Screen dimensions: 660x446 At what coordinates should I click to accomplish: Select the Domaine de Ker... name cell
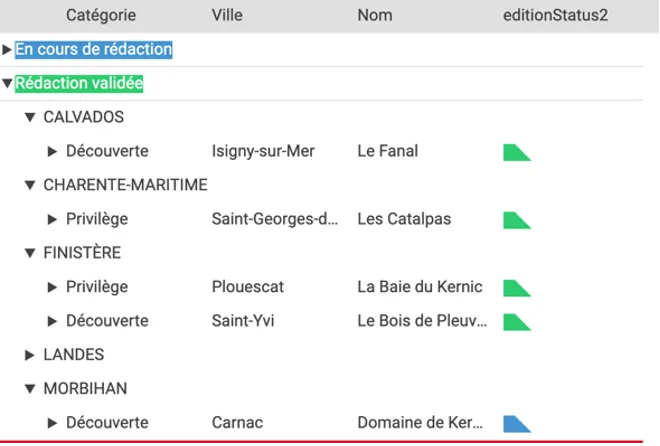coord(420,423)
